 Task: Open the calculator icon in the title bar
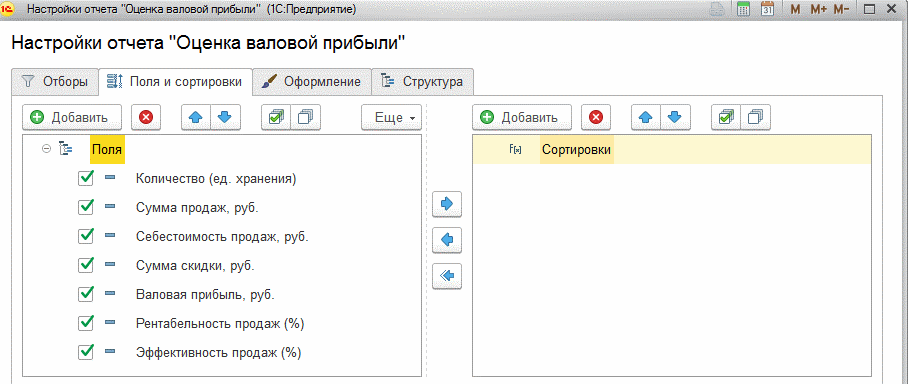pyautogui.click(x=744, y=9)
